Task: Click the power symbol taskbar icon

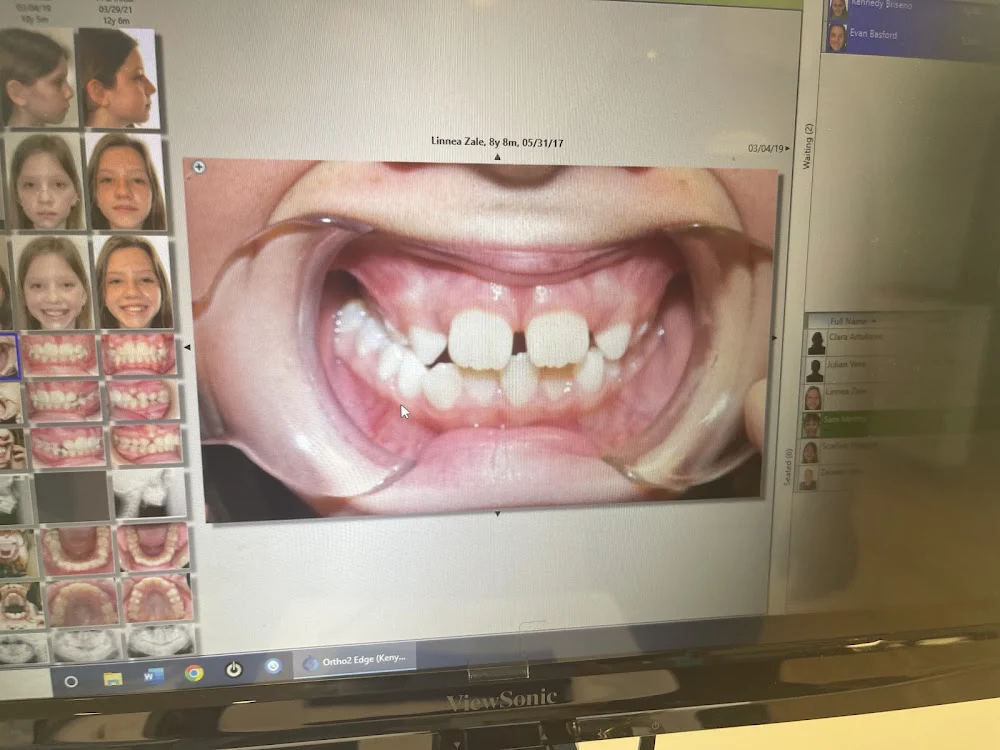Action: [234, 670]
